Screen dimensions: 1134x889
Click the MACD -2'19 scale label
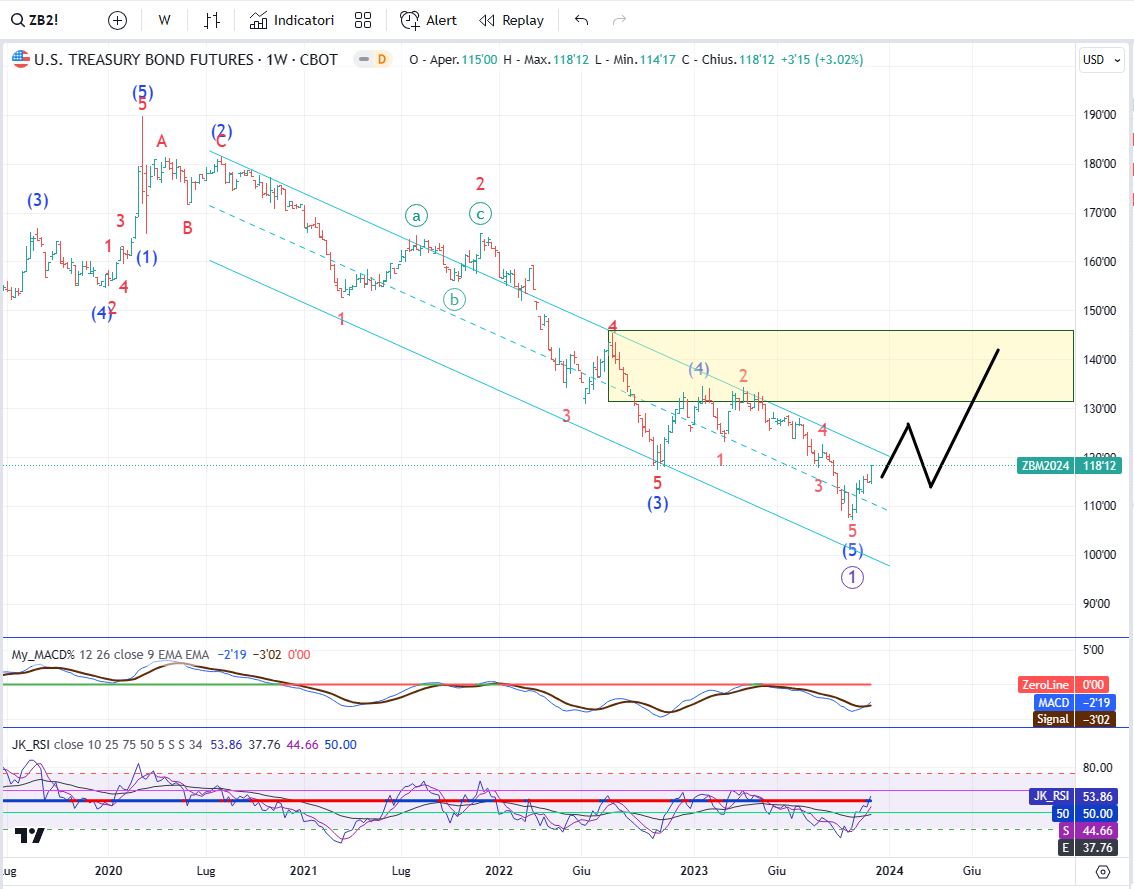[x=1076, y=702]
